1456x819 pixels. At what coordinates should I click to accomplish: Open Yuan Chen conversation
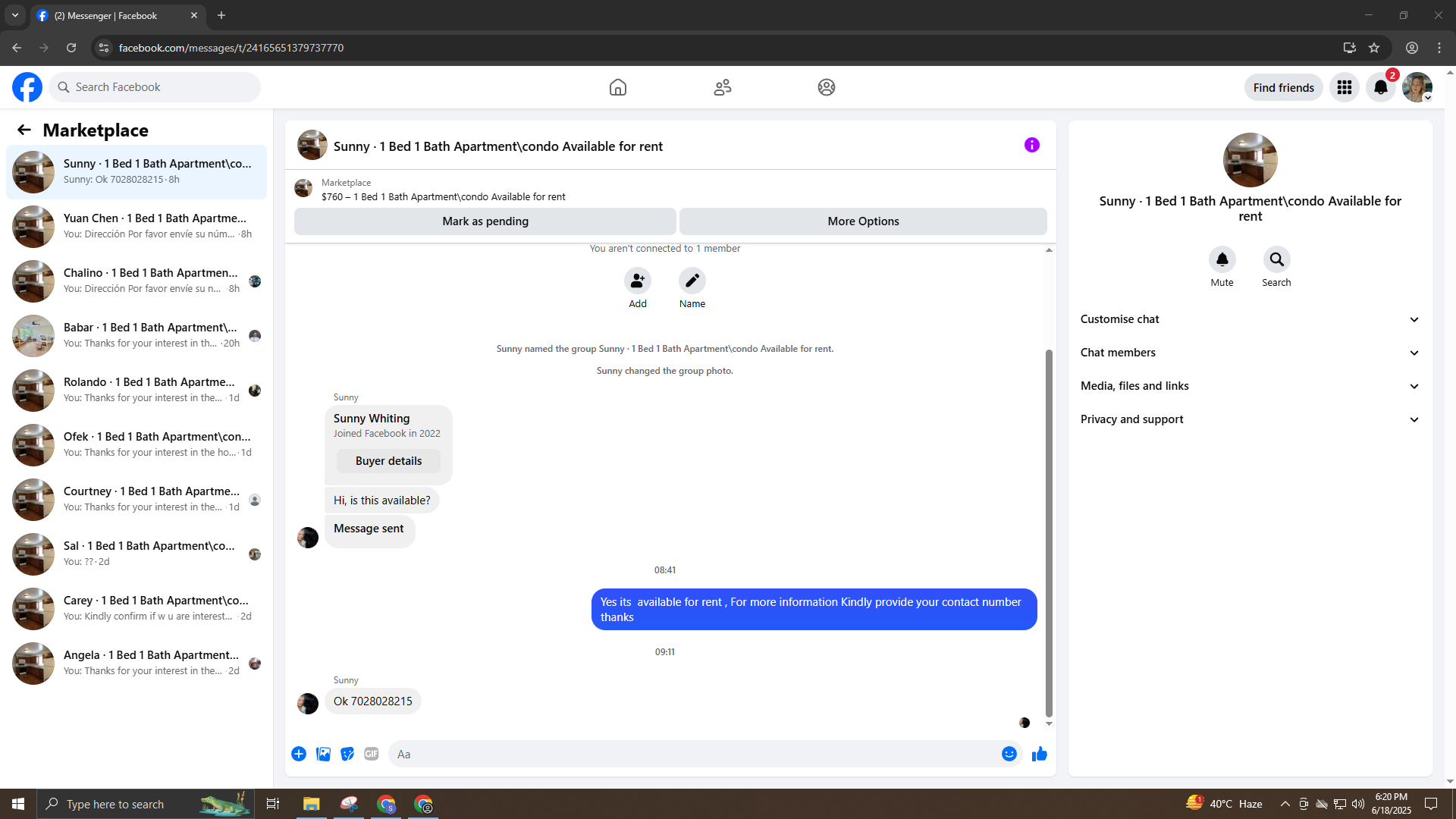136,227
